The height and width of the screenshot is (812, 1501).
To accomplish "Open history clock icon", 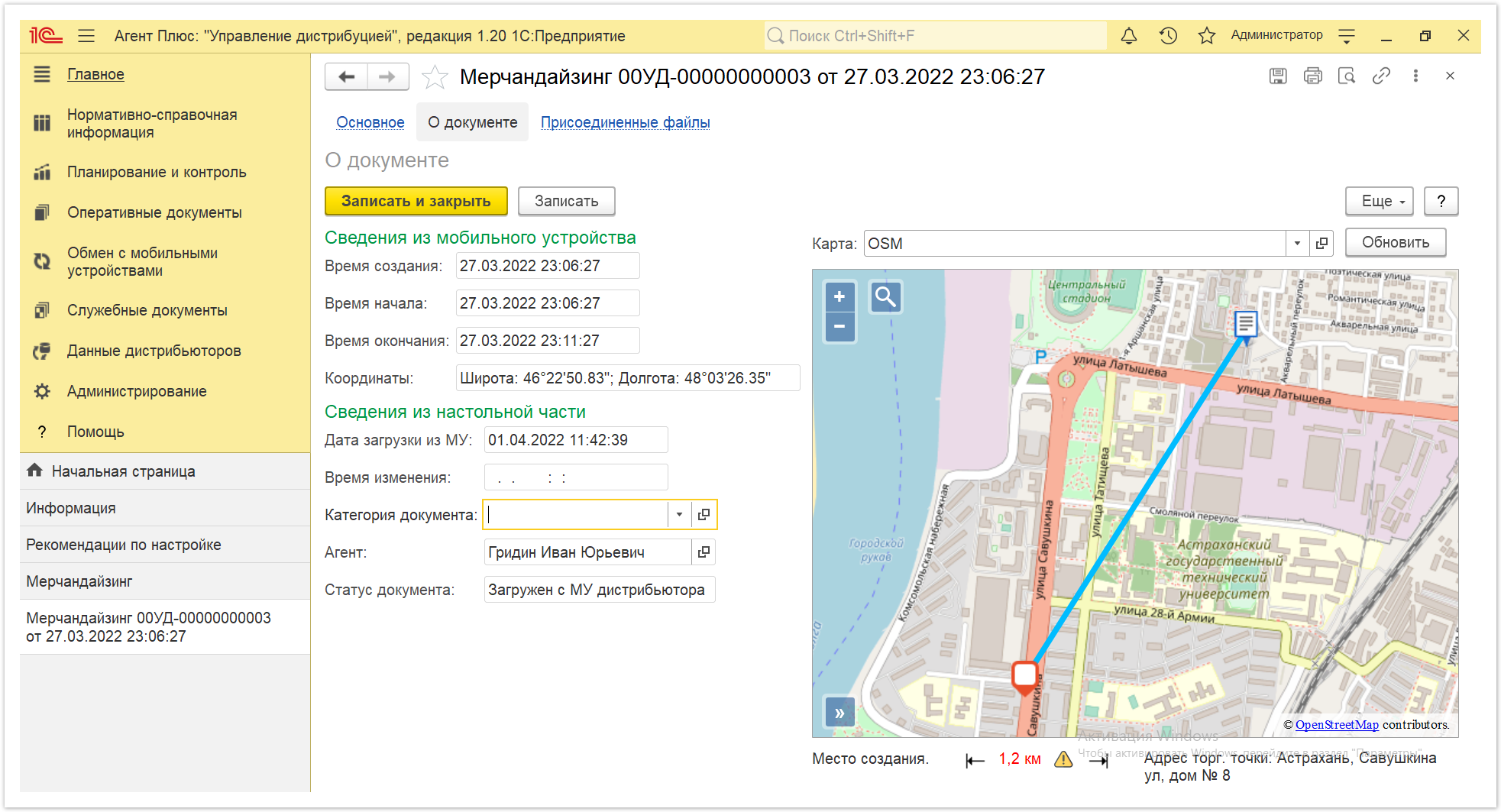I will [1168, 36].
